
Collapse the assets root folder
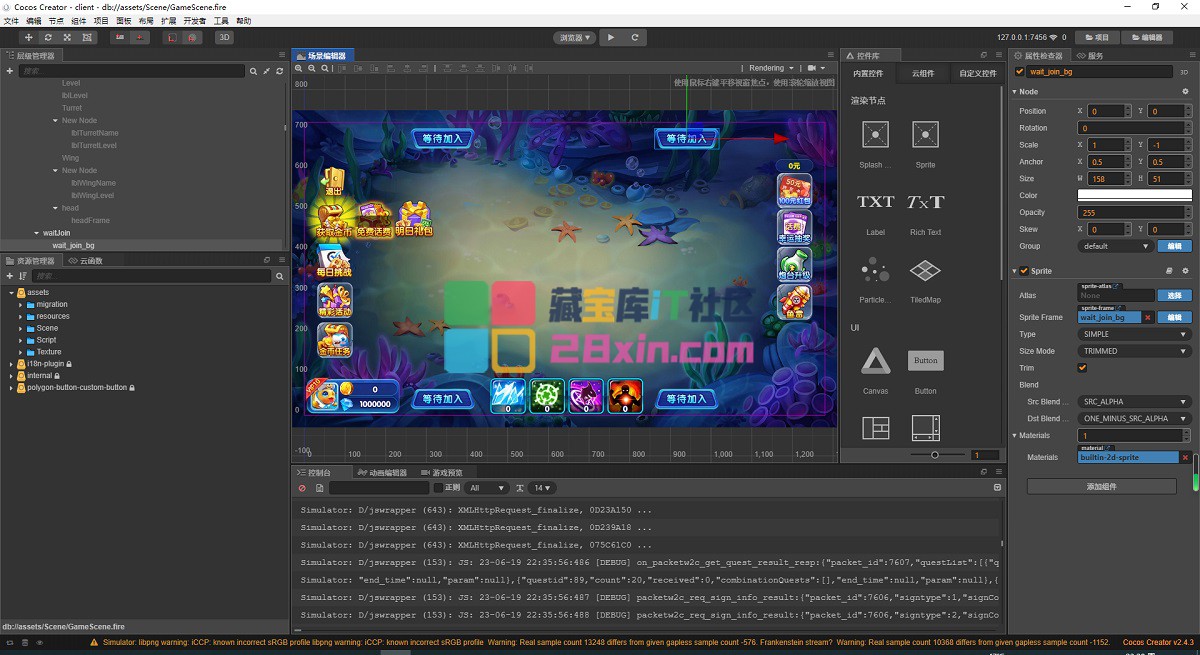(10, 292)
